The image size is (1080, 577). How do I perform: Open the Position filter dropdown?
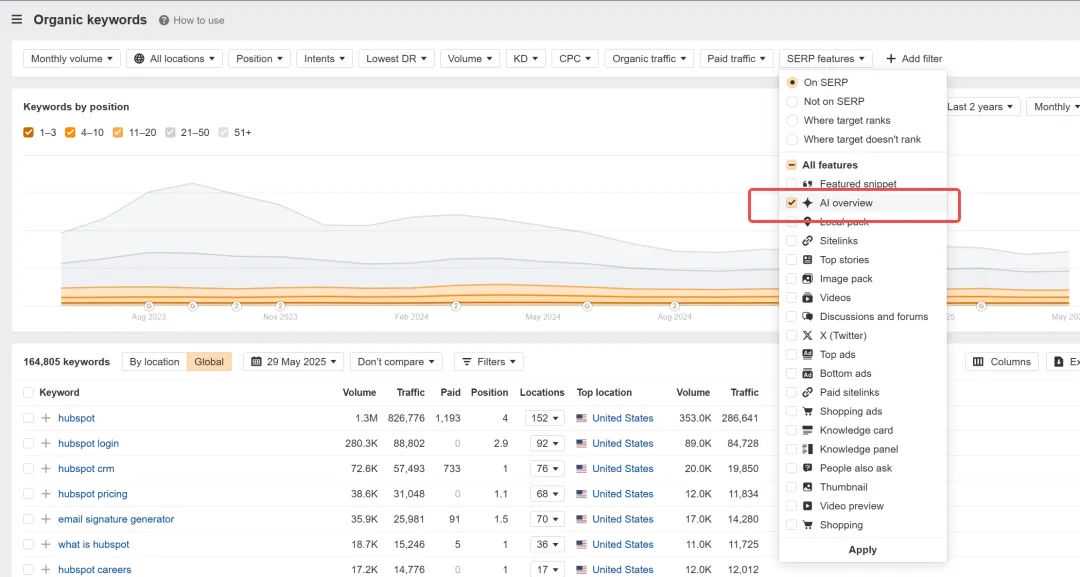pos(259,59)
